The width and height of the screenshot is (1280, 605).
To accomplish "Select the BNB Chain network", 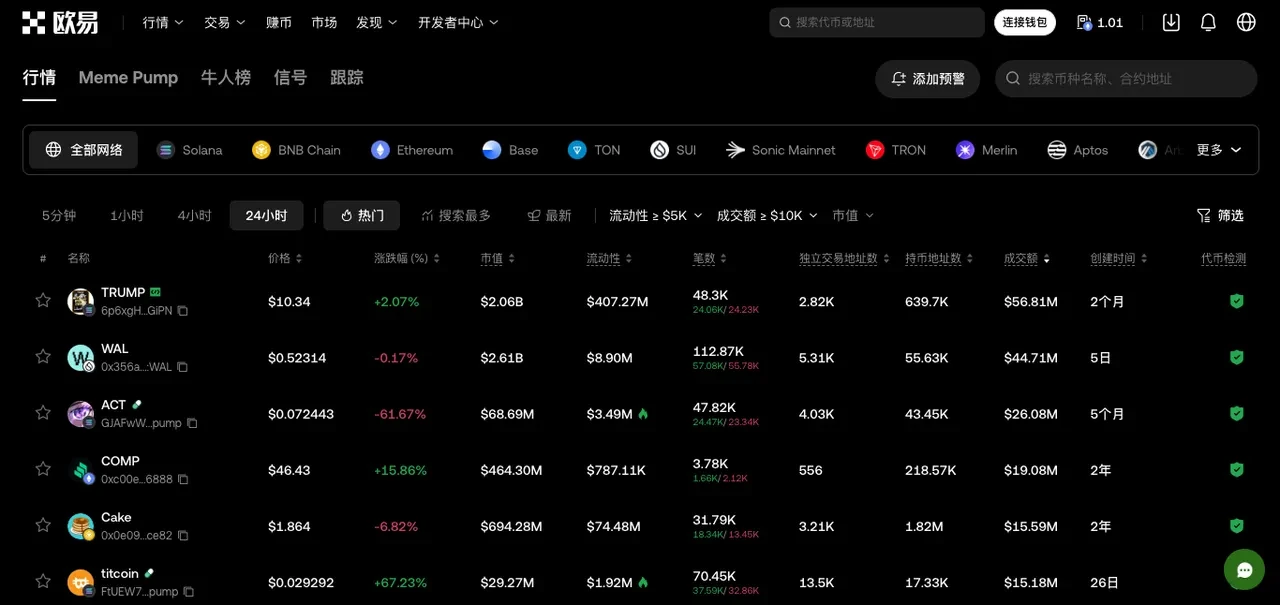I will (x=297, y=150).
